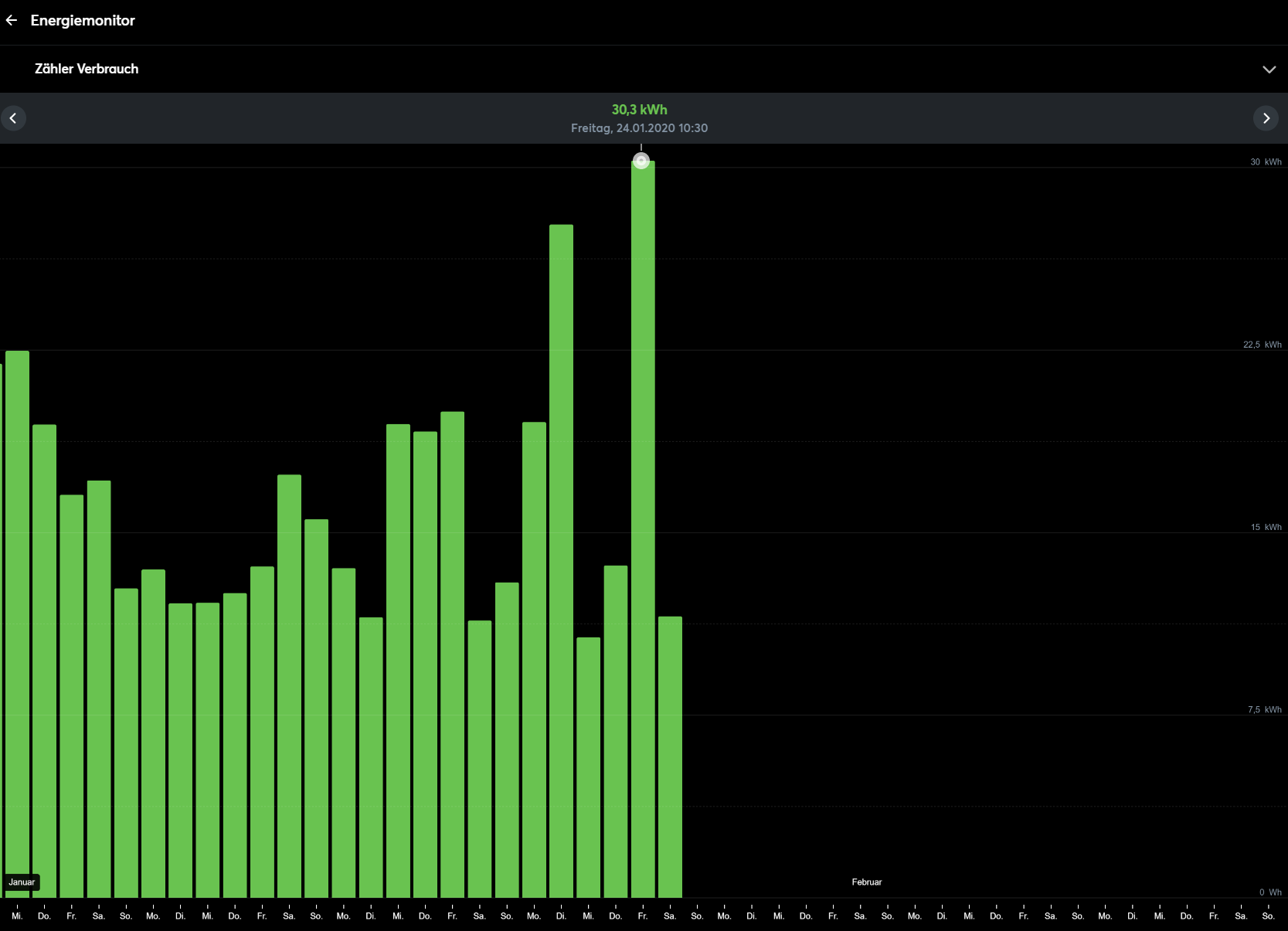The width and height of the screenshot is (1288, 931).
Task: Select the bar for Thursday 23 January
Action: pyautogui.click(x=616, y=732)
